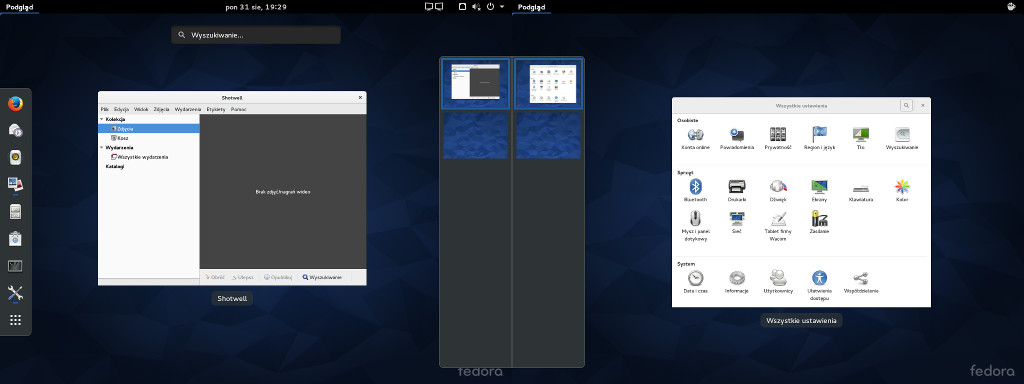This screenshot has height=384, width=1024.
Task: Collapse the Wydarzenia tree section in Shotwell
Action: (102, 148)
